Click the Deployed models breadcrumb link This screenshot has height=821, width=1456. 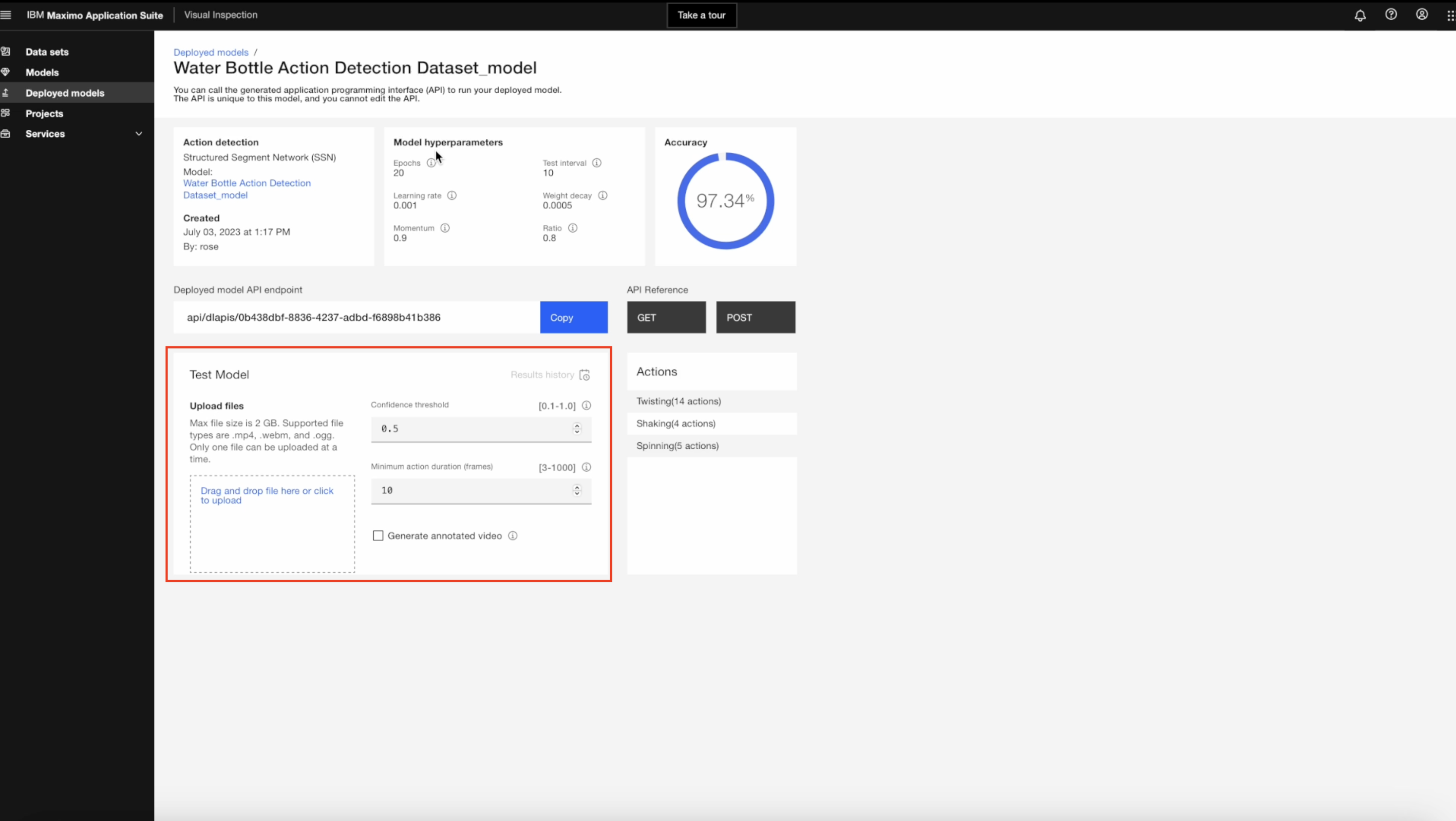(x=211, y=52)
